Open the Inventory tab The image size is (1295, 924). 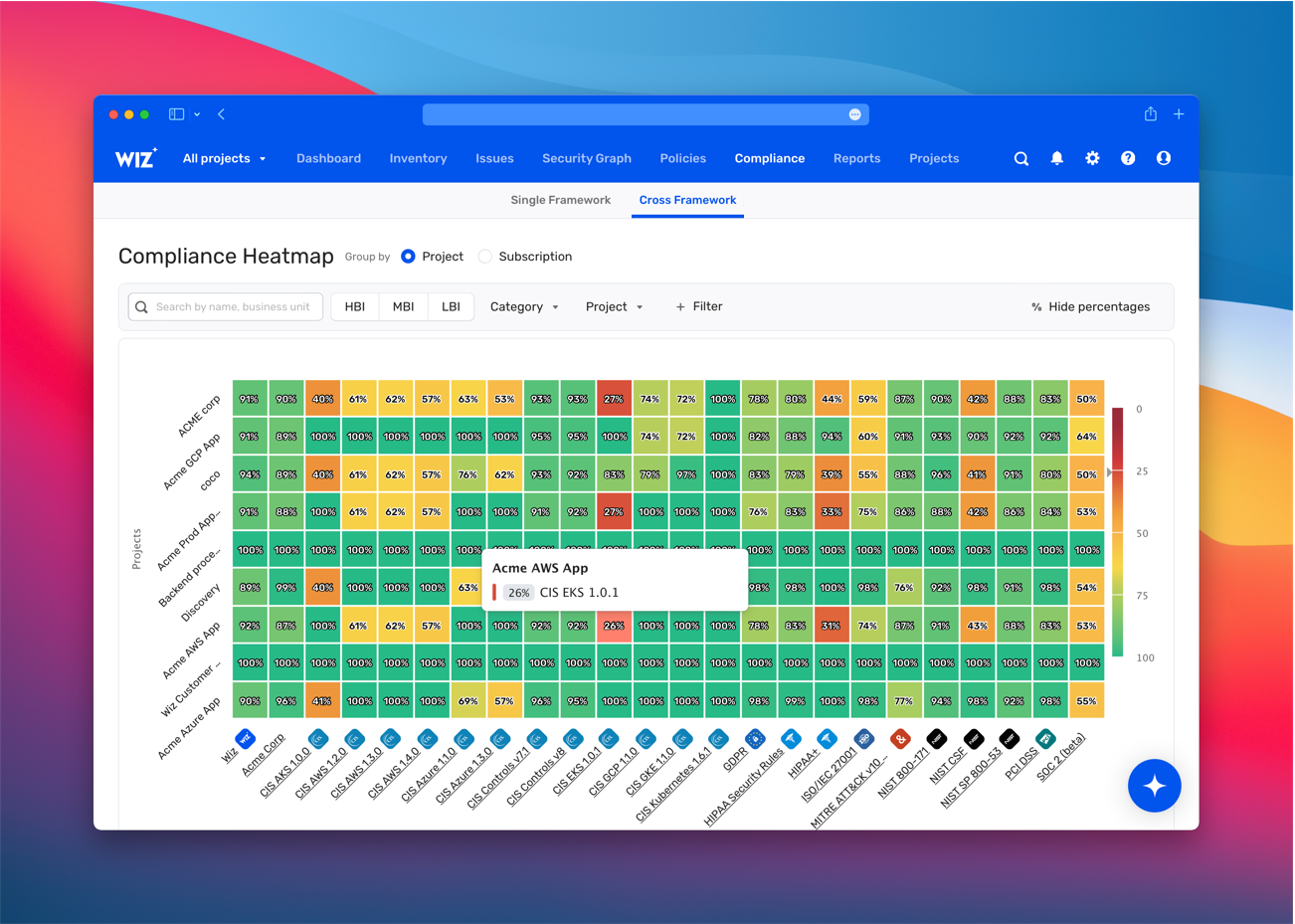click(x=418, y=158)
